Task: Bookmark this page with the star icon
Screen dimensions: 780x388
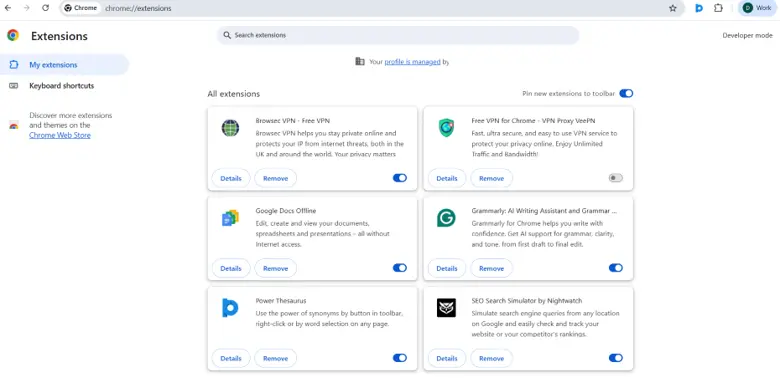Action: pyautogui.click(x=673, y=8)
